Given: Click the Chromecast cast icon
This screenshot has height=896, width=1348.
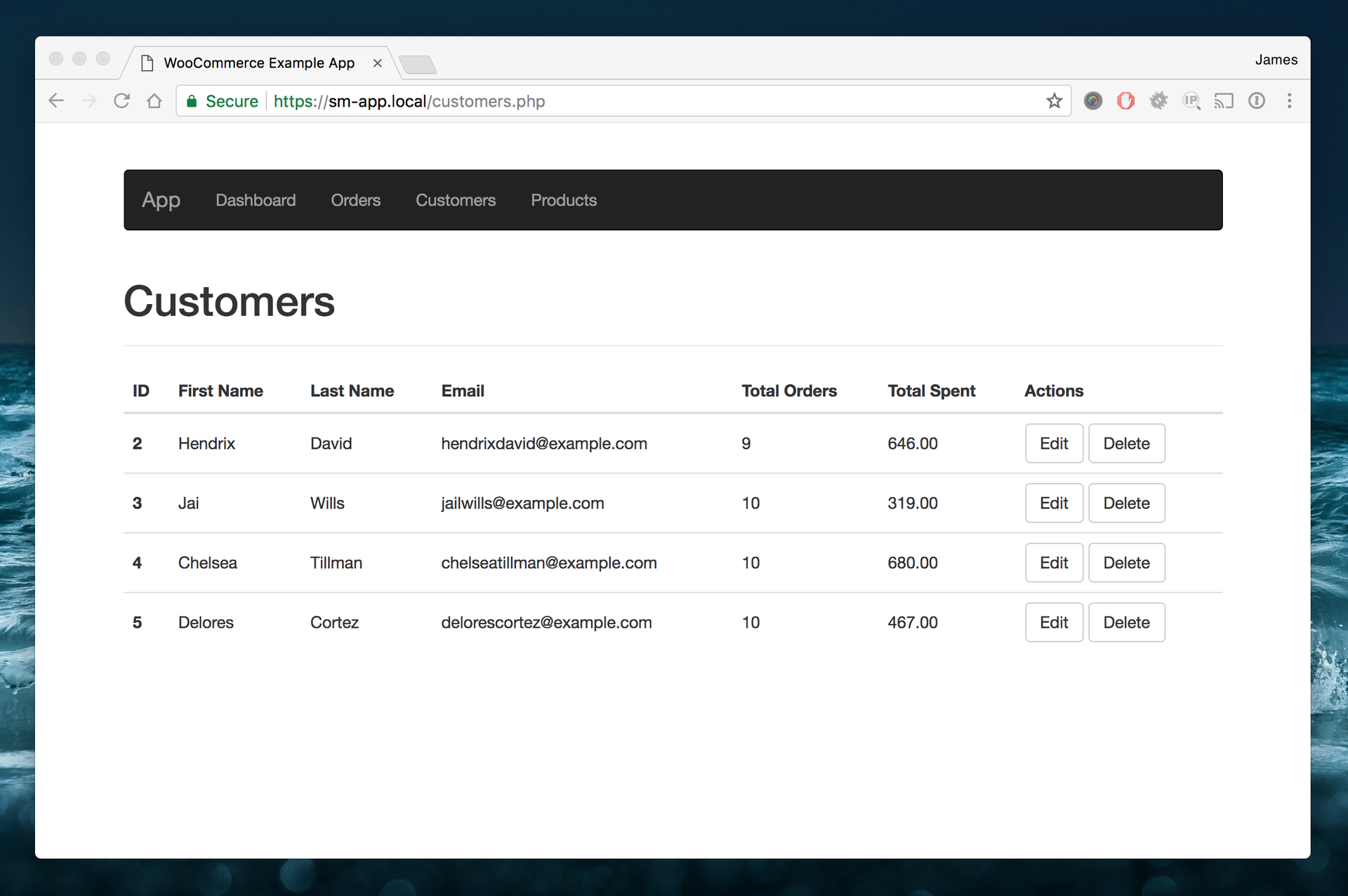Looking at the screenshot, I should click(1224, 100).
